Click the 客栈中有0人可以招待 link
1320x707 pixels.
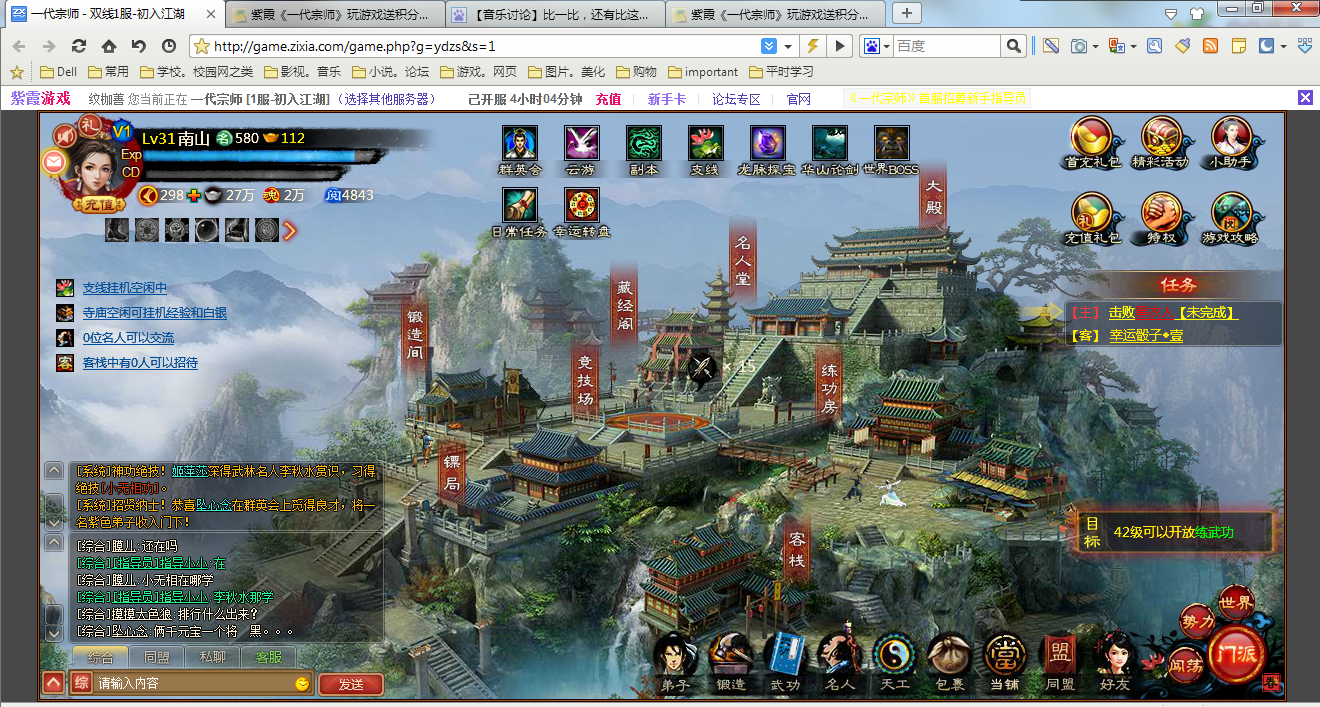[x=140, y=363]
